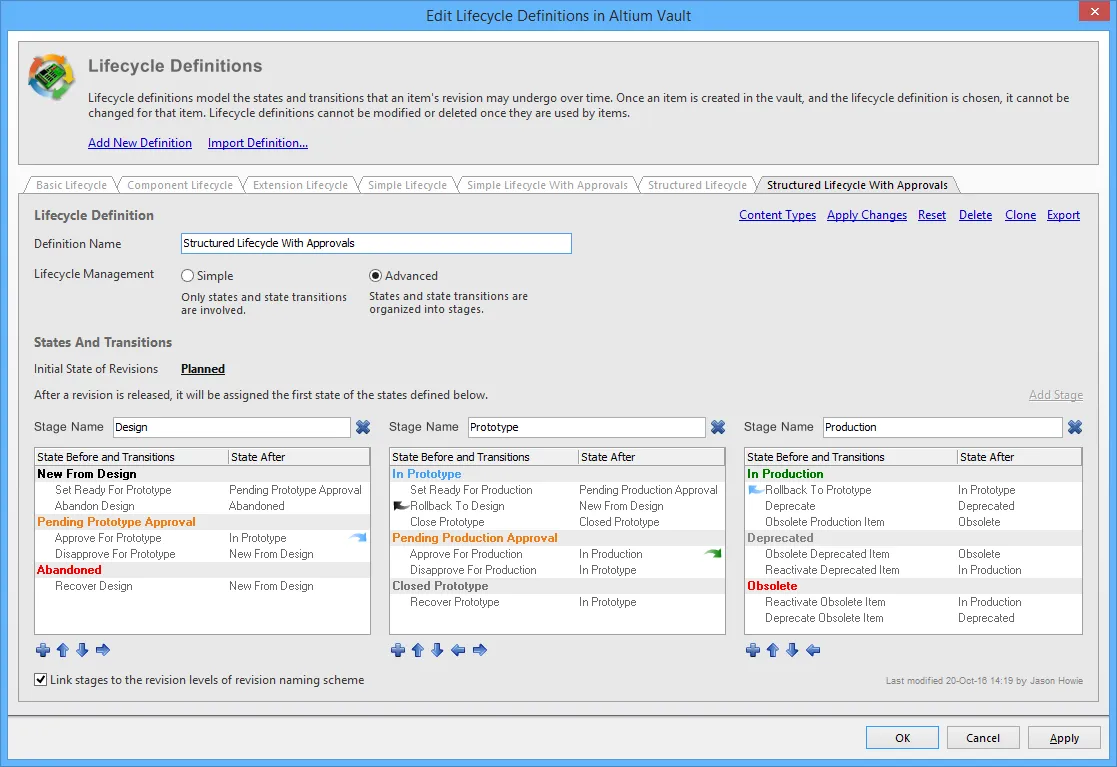The width and height of the screenshot is (1117, 767).
Task: Select the Reactivate Deprecated Item transition
Action: click(x=913, y=570)
